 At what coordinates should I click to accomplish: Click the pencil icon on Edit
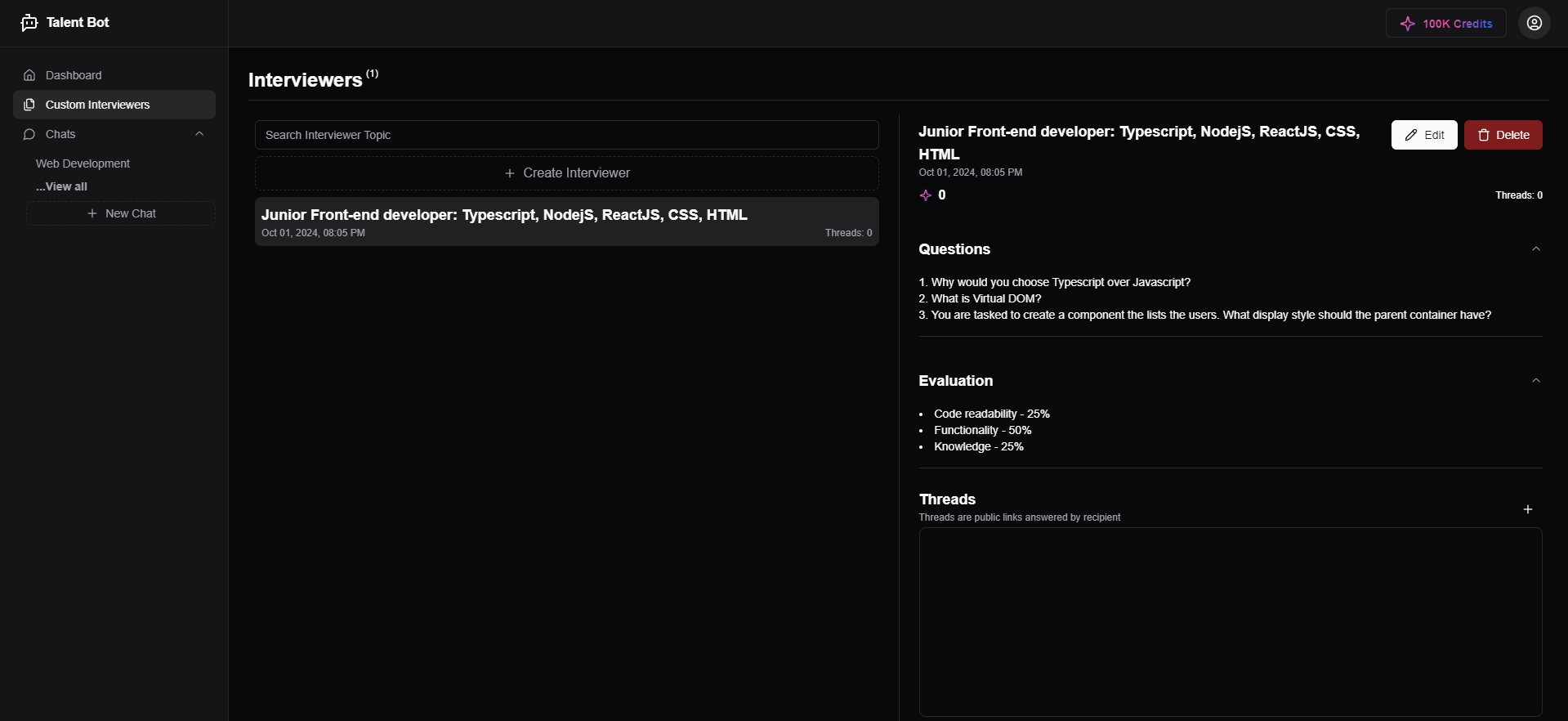[1411, 135]
